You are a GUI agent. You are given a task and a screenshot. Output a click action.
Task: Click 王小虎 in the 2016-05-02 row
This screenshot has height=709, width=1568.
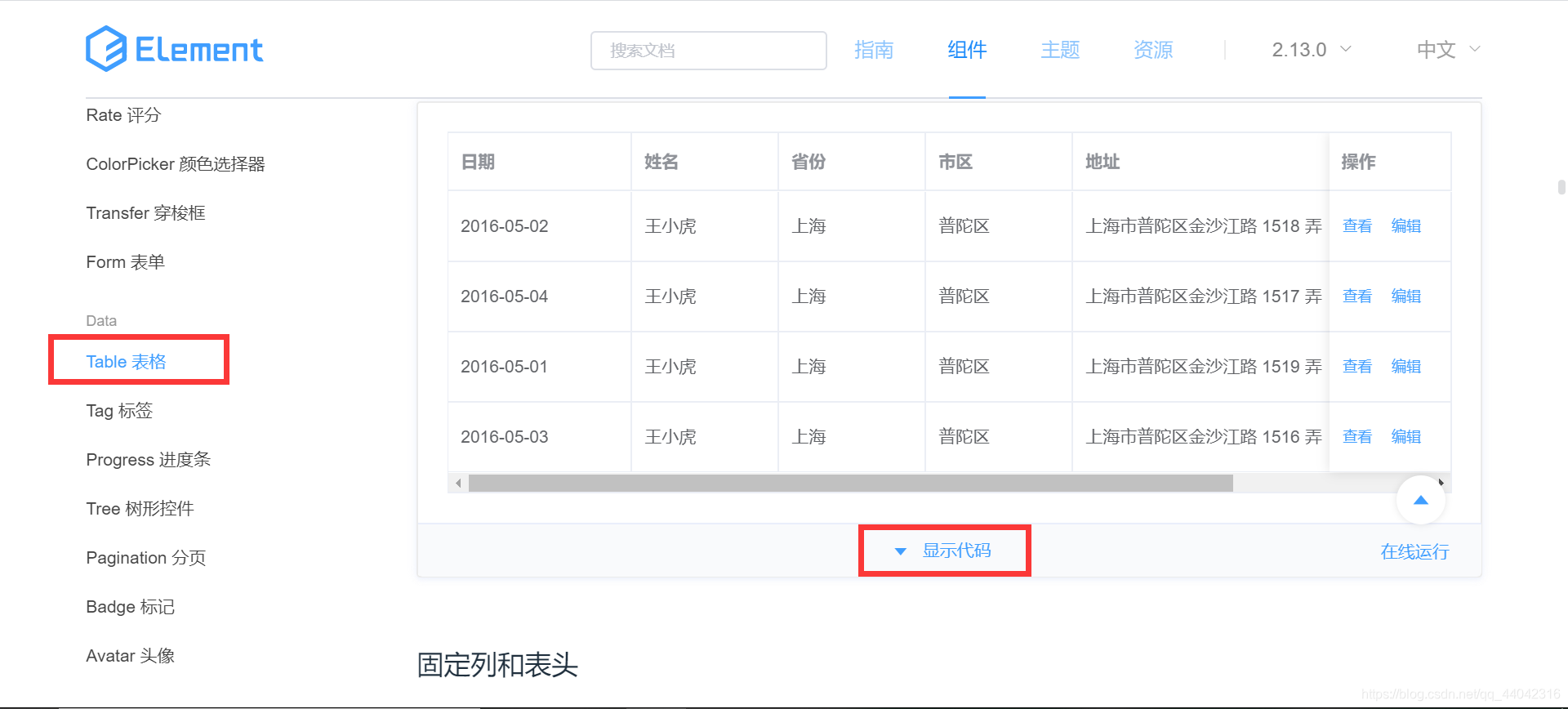pos(670,226)
